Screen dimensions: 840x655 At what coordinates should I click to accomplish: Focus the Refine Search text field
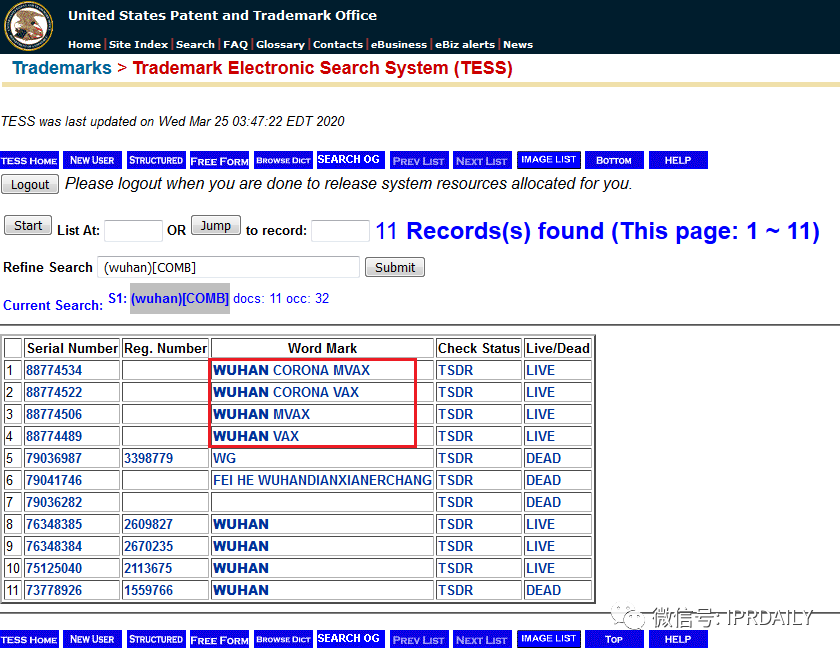click(x=228, y=267)
